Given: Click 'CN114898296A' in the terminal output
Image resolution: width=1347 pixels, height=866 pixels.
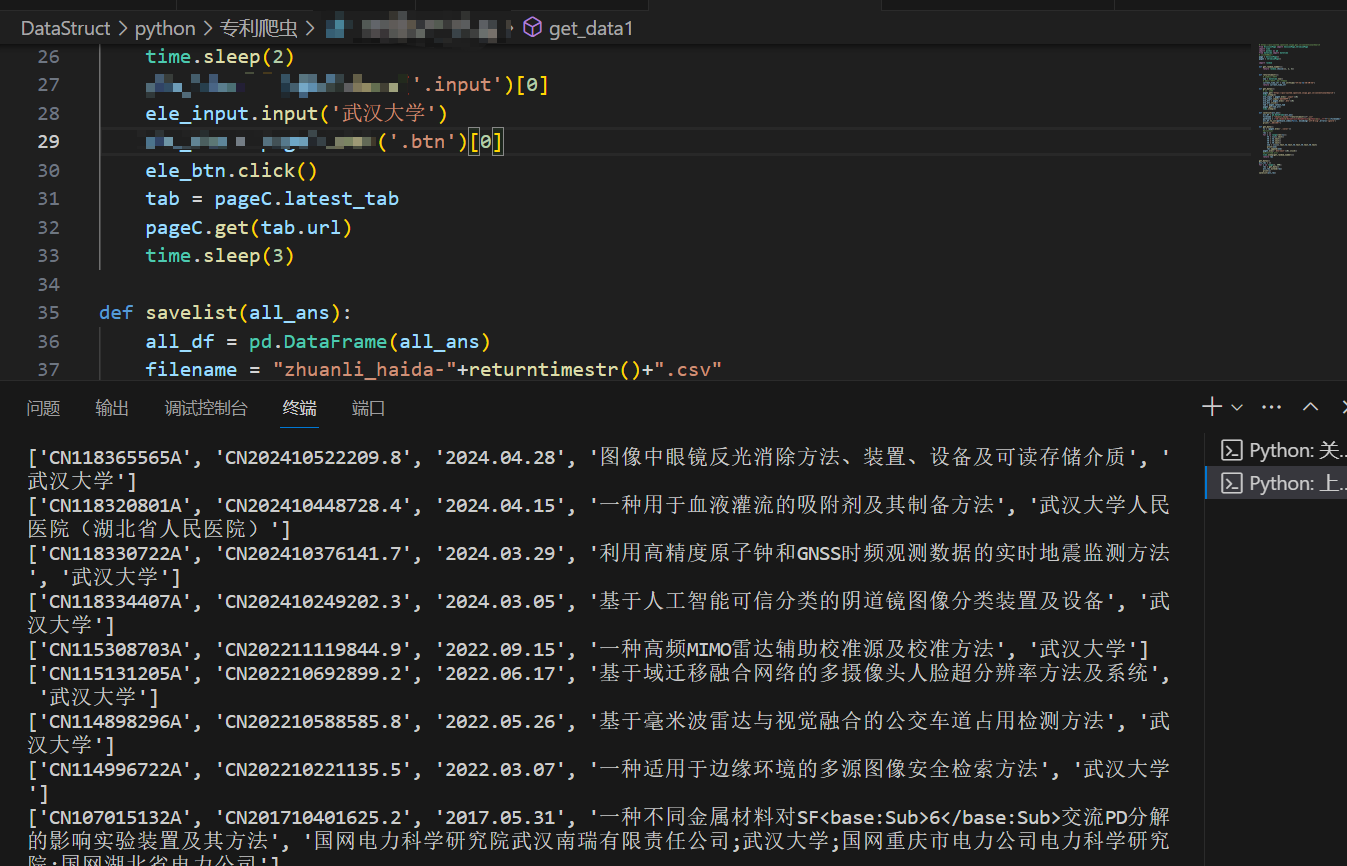Looking at the screenshot, I should (x=117, y=721).
